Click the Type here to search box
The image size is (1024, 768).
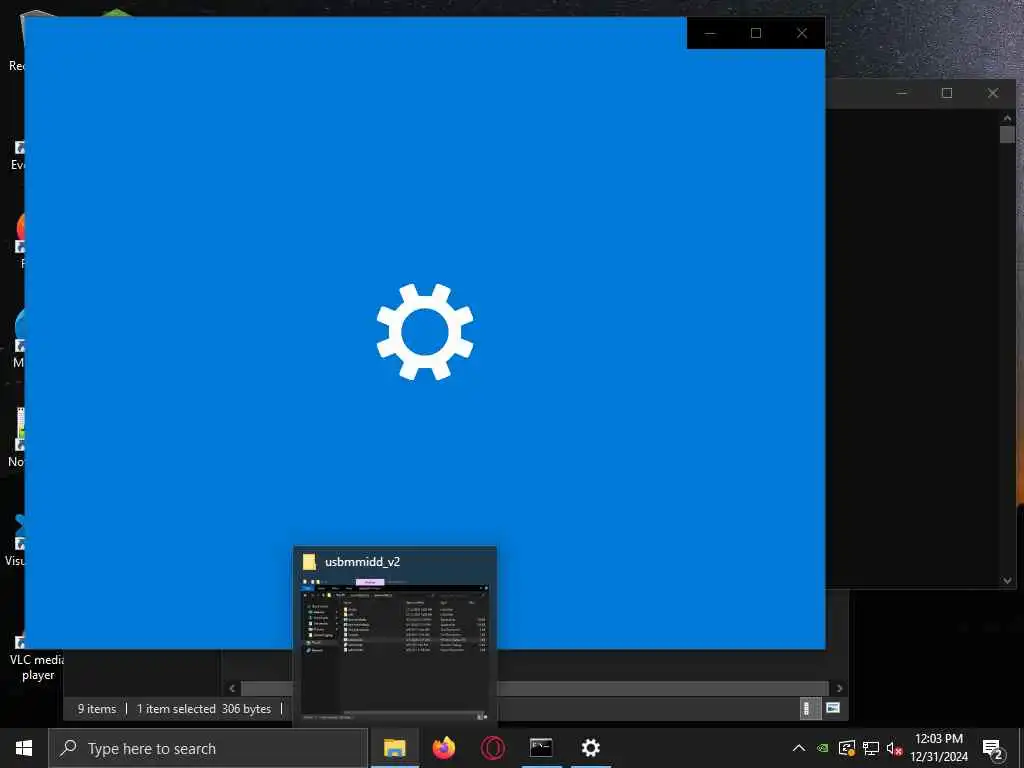(x=208, y=748)
